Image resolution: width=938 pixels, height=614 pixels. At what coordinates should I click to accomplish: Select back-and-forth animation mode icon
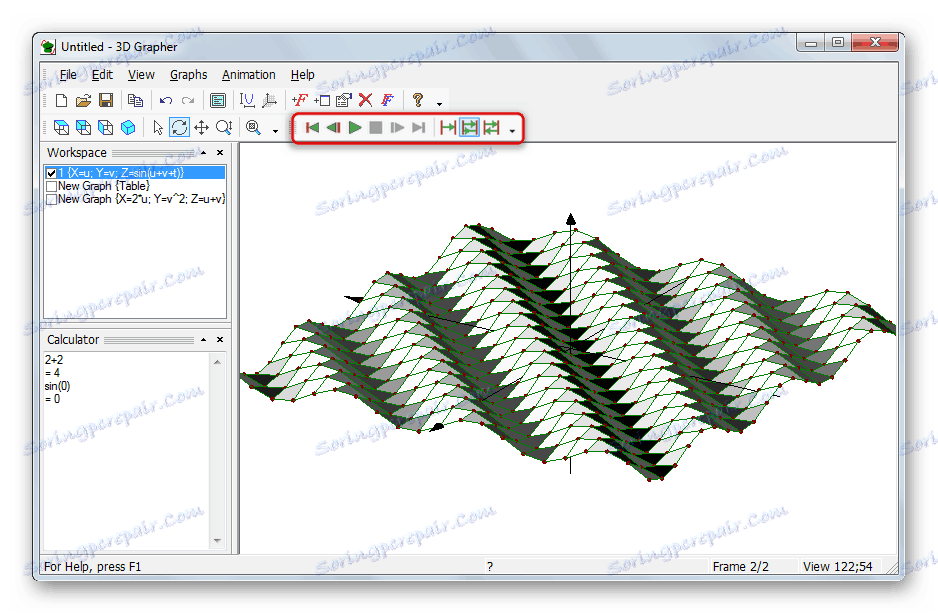491,127
